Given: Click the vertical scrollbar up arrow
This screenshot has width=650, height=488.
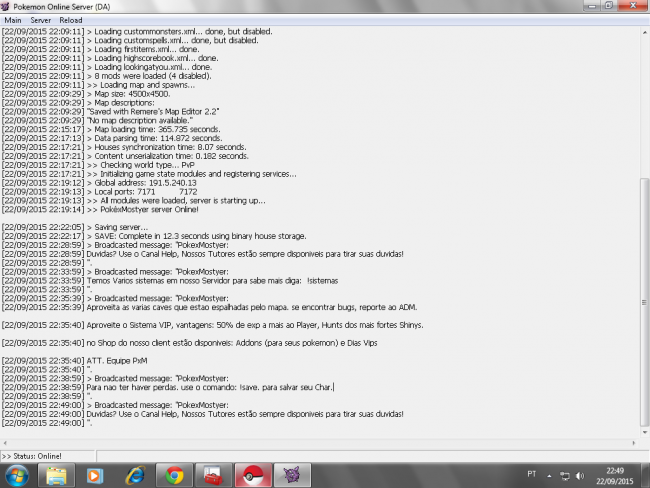Looking at the screenshot, I should click(x=645, y=32).
